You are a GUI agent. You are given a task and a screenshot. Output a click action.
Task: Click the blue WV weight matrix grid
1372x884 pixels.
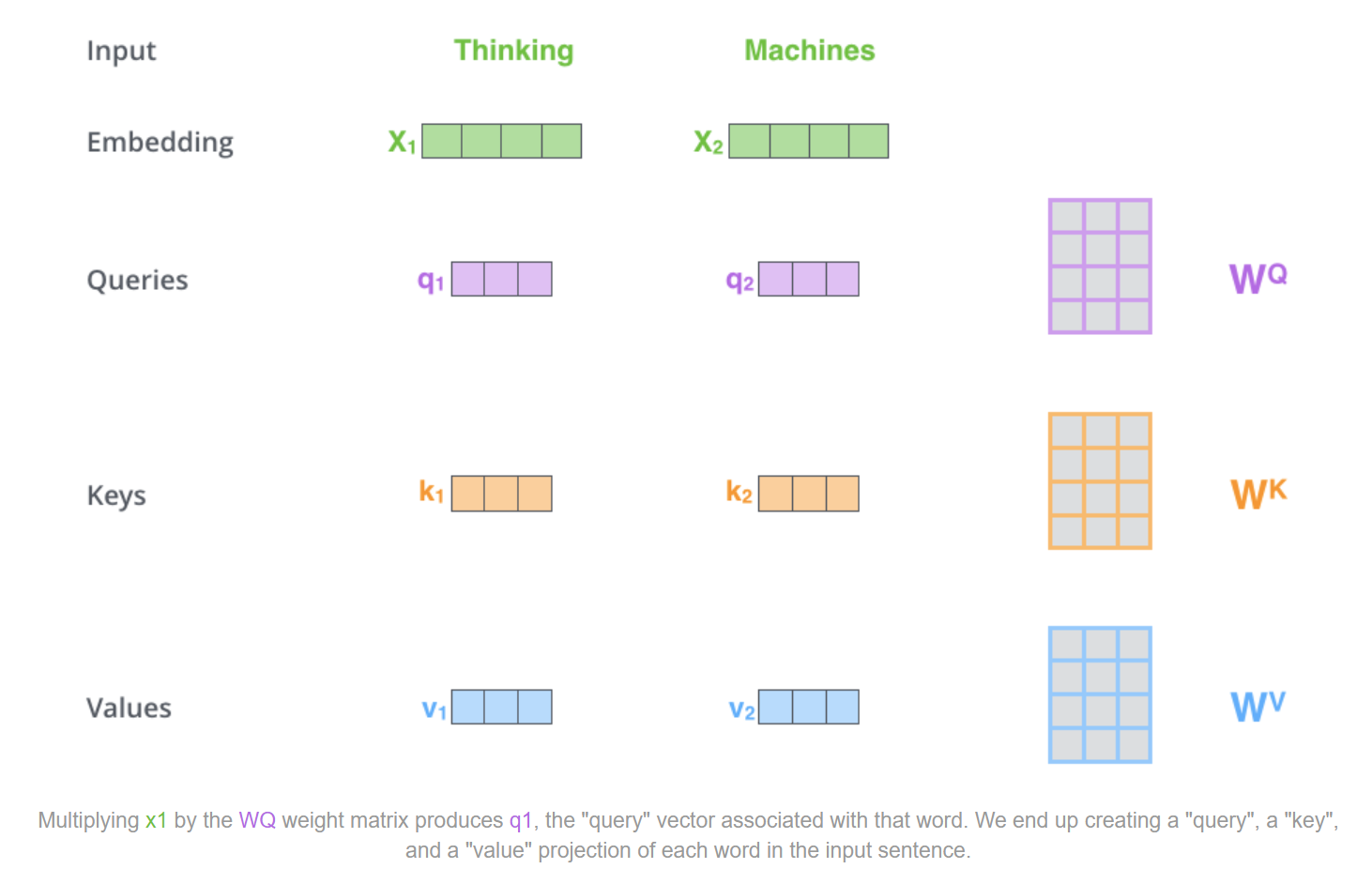1100,694
